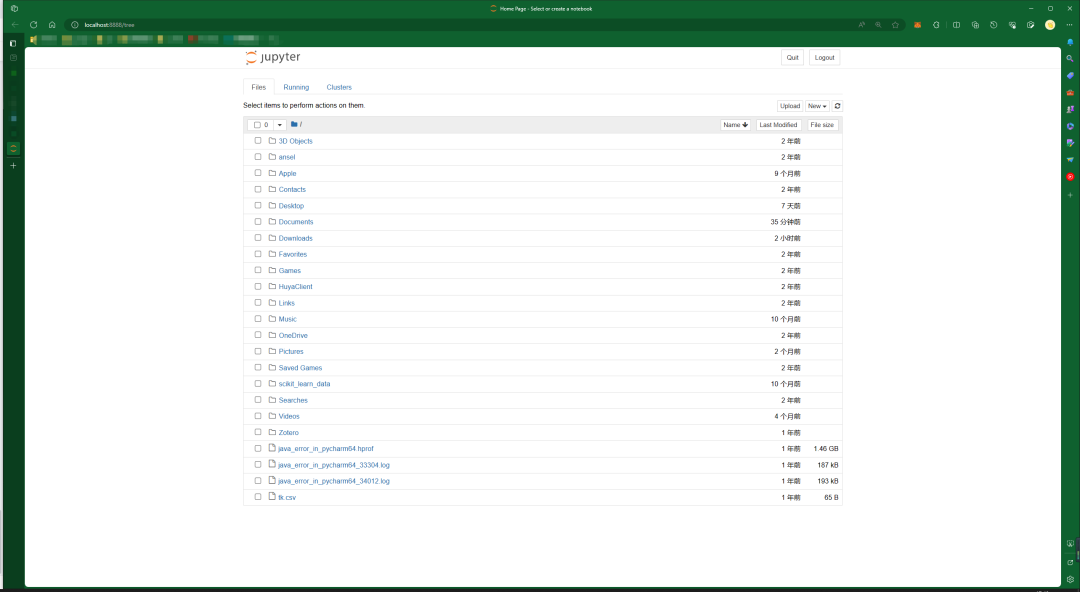This screenshot has width=1080, height=592.
Task: Open browser Collections
Action: [x=975, y=25]
